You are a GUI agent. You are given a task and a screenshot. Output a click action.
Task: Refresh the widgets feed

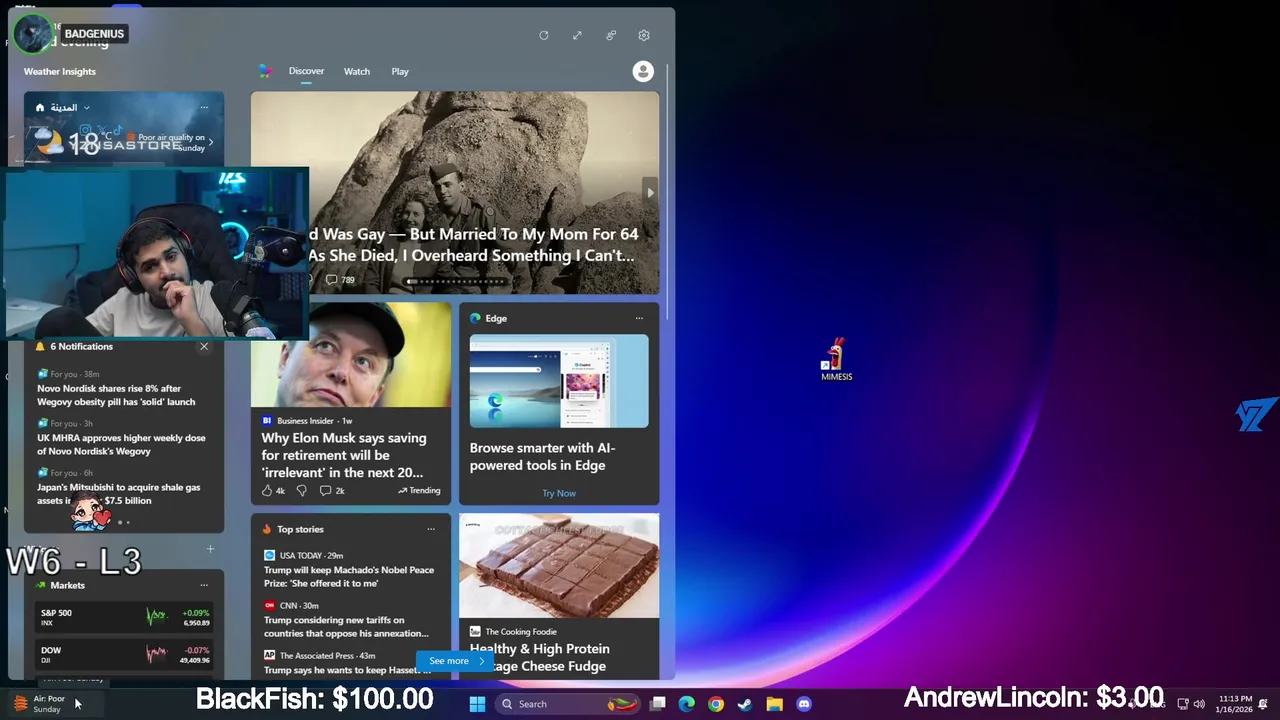(x=544, y=36)
